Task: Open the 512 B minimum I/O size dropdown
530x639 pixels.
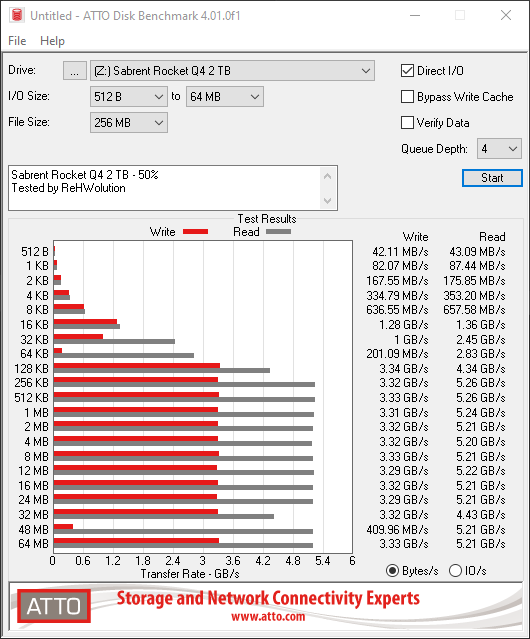Action: (x=129, y=97)
